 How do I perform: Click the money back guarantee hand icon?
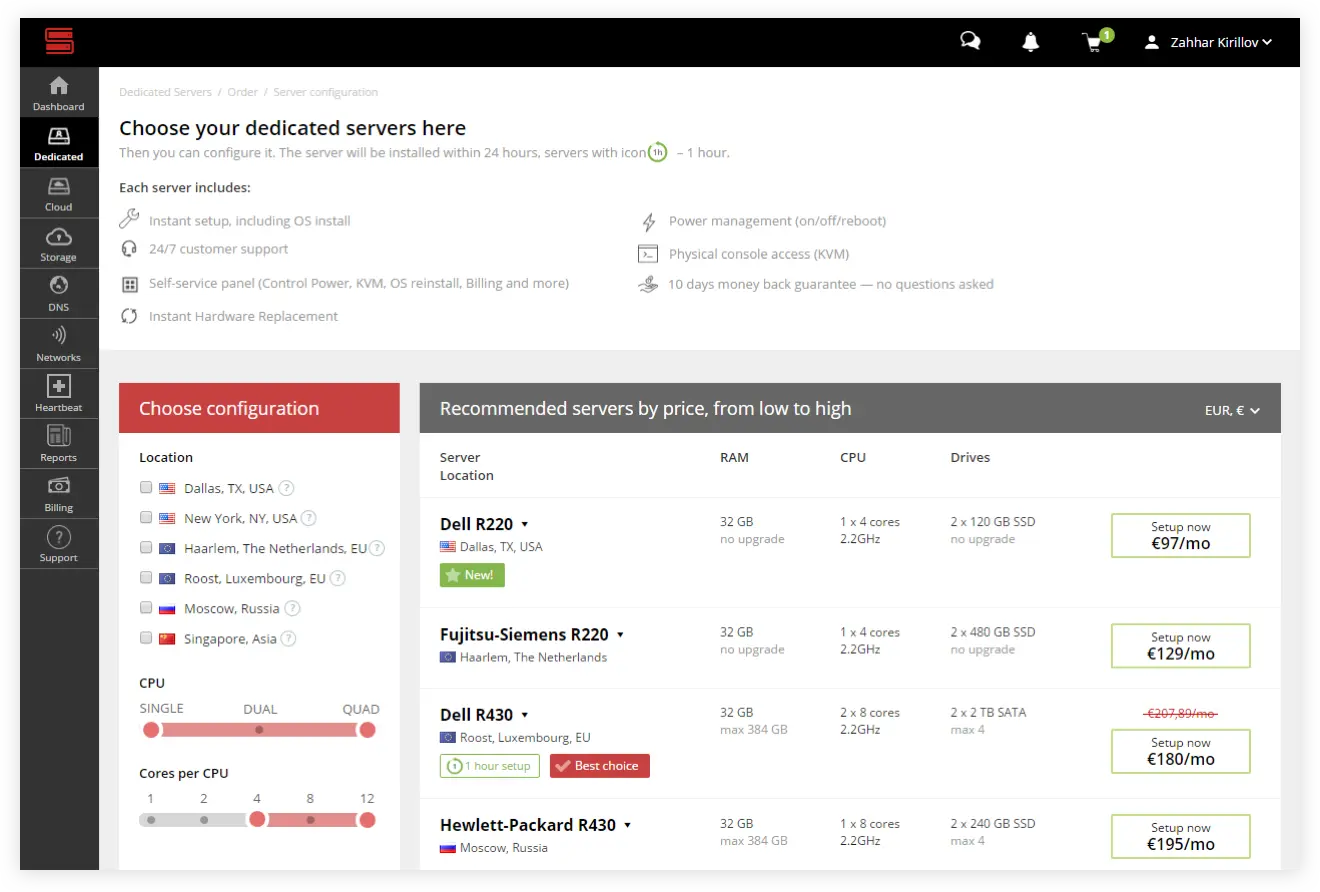tap(648, 284)
